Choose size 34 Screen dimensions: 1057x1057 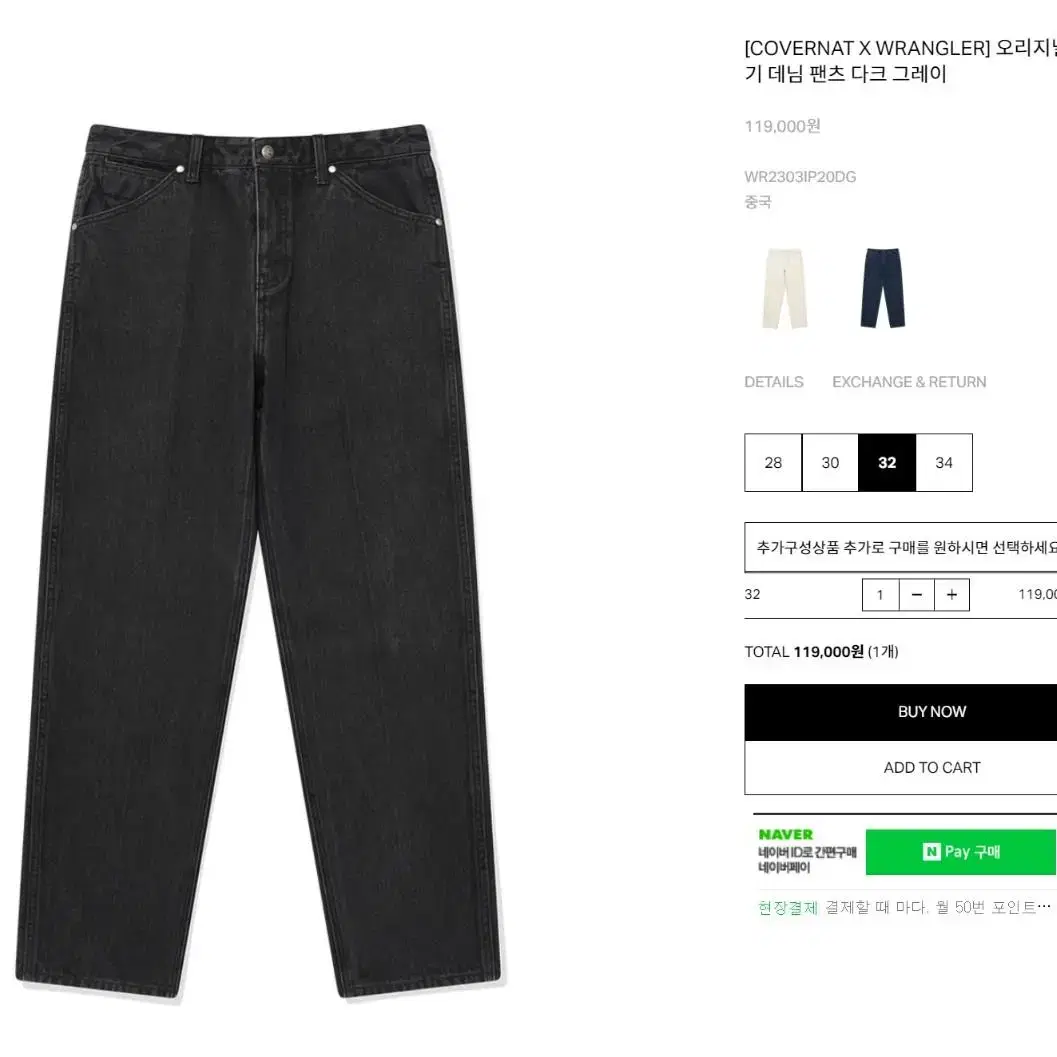tap(944, 462)
